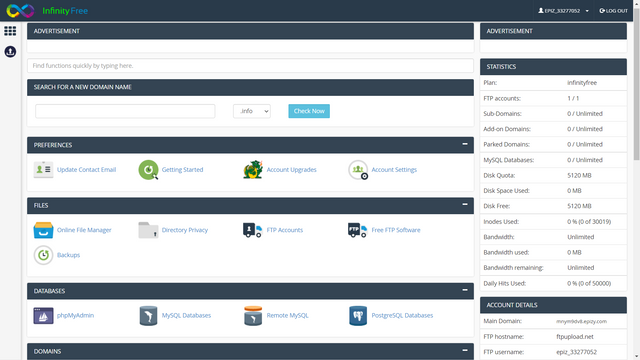Open the Account Settings link
Image resolution: width=640 pixels, height=360 pixels.
394,169
